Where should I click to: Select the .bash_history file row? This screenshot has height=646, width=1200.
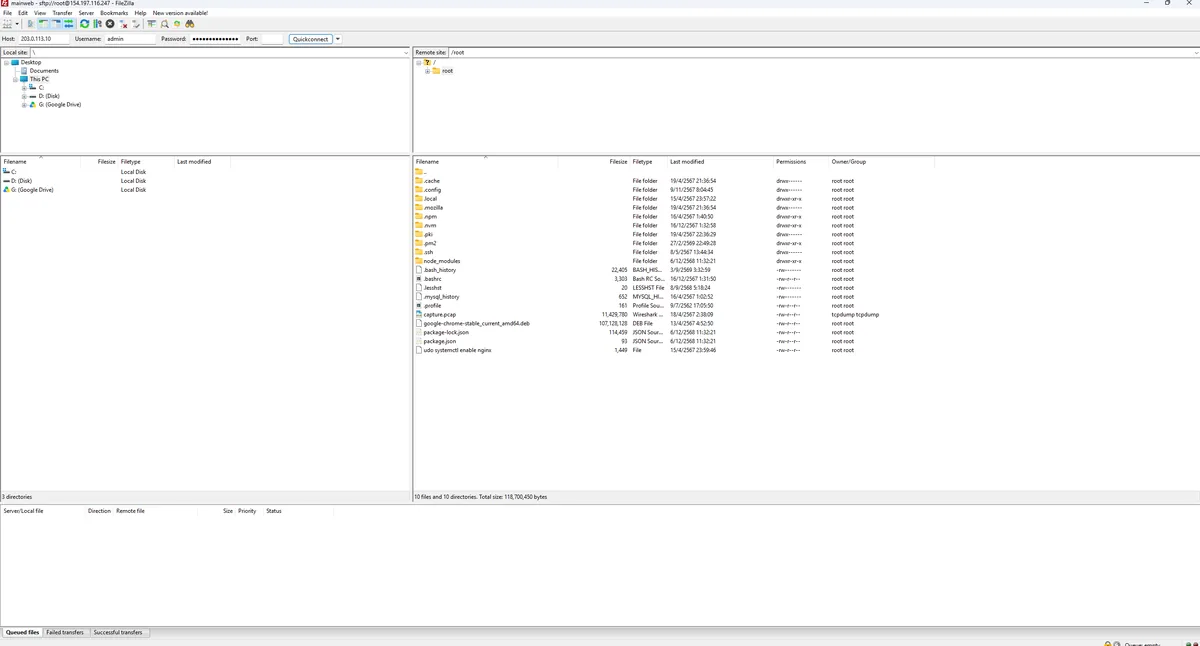click(674, 270)
